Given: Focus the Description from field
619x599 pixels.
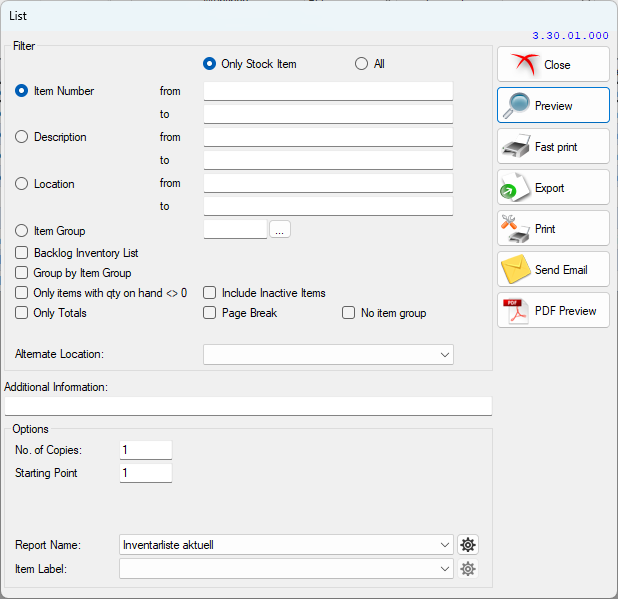Looking at the screenshot, I should (328, 137).
